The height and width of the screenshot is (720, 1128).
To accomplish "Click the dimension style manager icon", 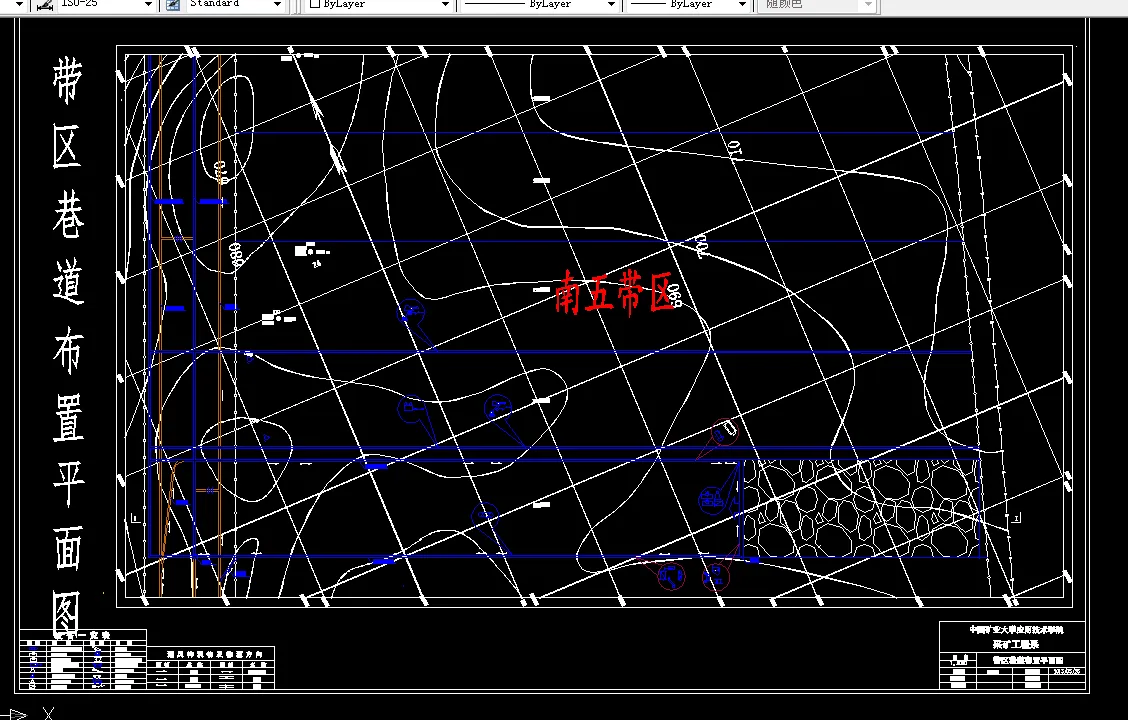I will pyautogui.click(x=44, y=4).
